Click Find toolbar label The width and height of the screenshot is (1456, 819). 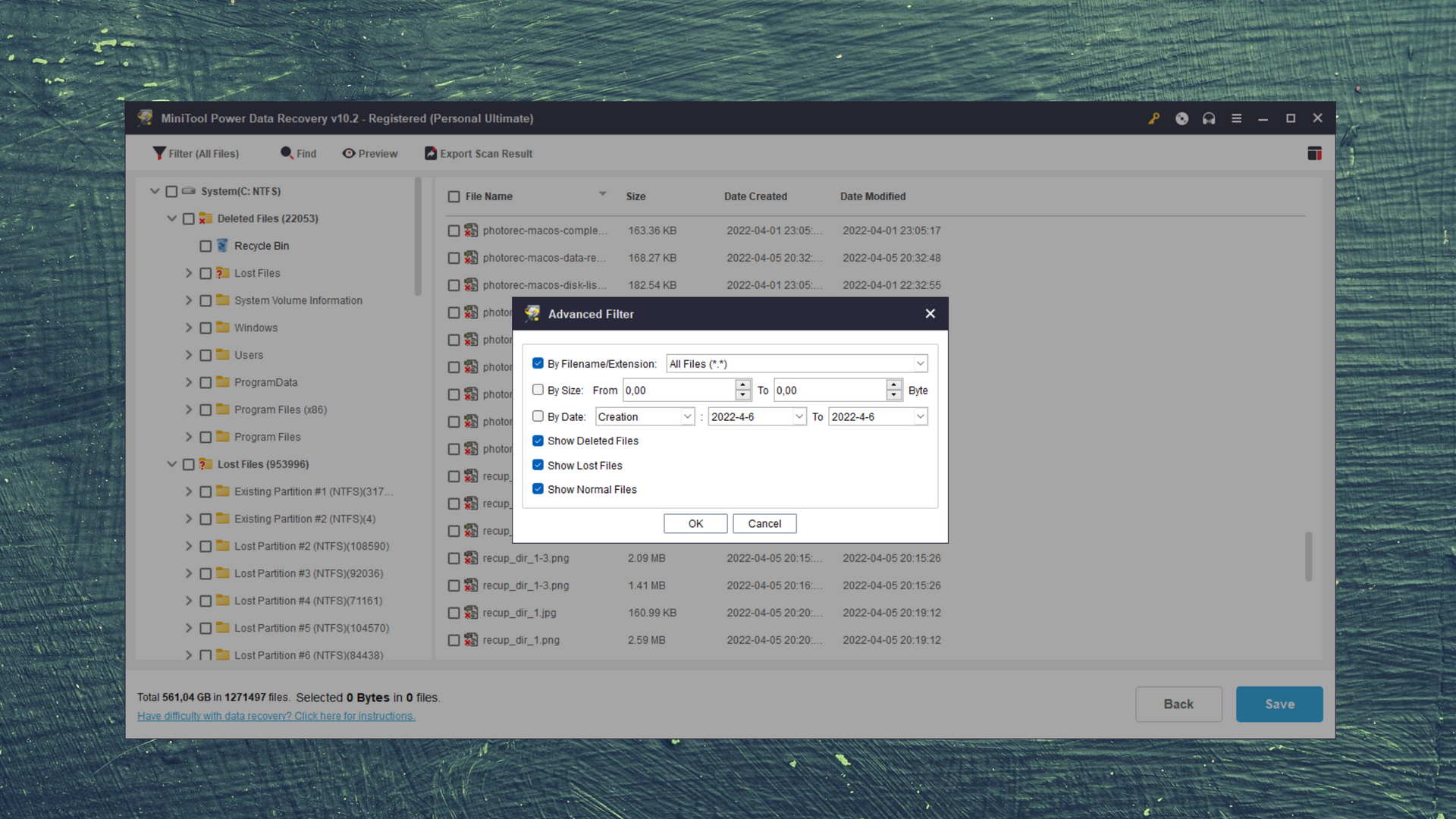tap(306, 153)
